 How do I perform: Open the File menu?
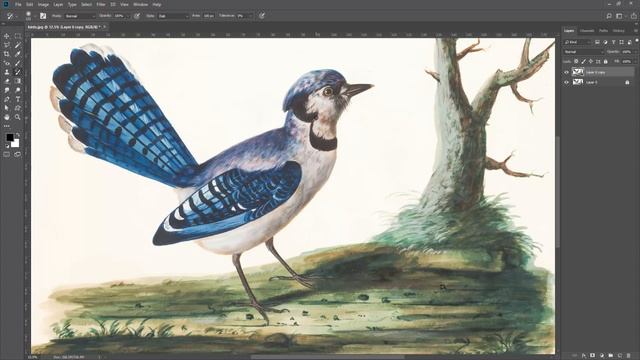pyautogui.click(x=18, y=4)
